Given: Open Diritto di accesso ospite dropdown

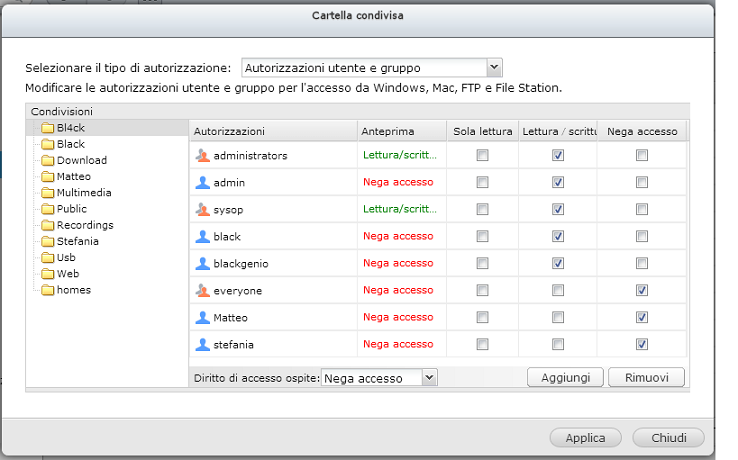Looking at the screenshot, I should pyautogui.click(x=429, y=378).
